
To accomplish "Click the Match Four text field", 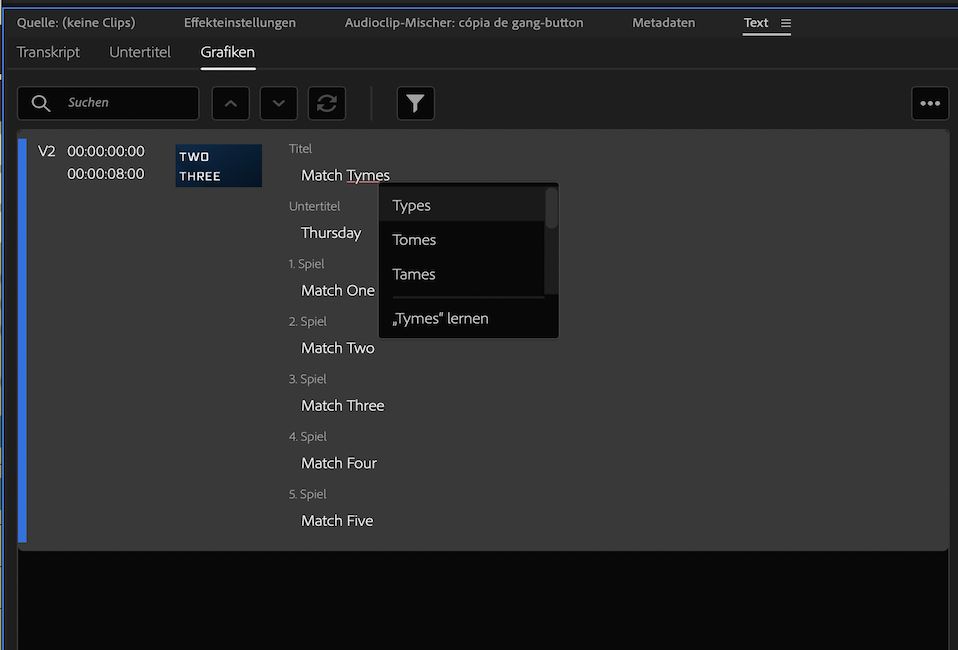I will click(339, 463).
